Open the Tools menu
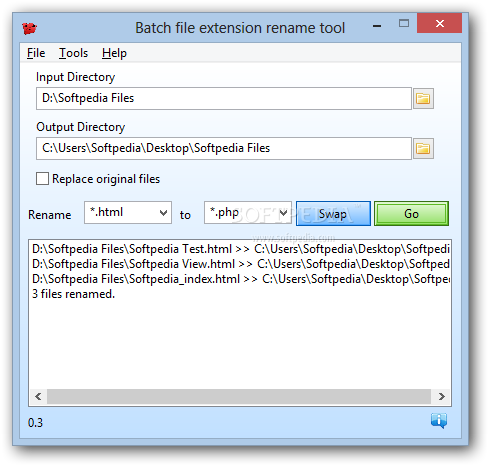The height and width of the screenshot is (466, 489). click(73, 53)
